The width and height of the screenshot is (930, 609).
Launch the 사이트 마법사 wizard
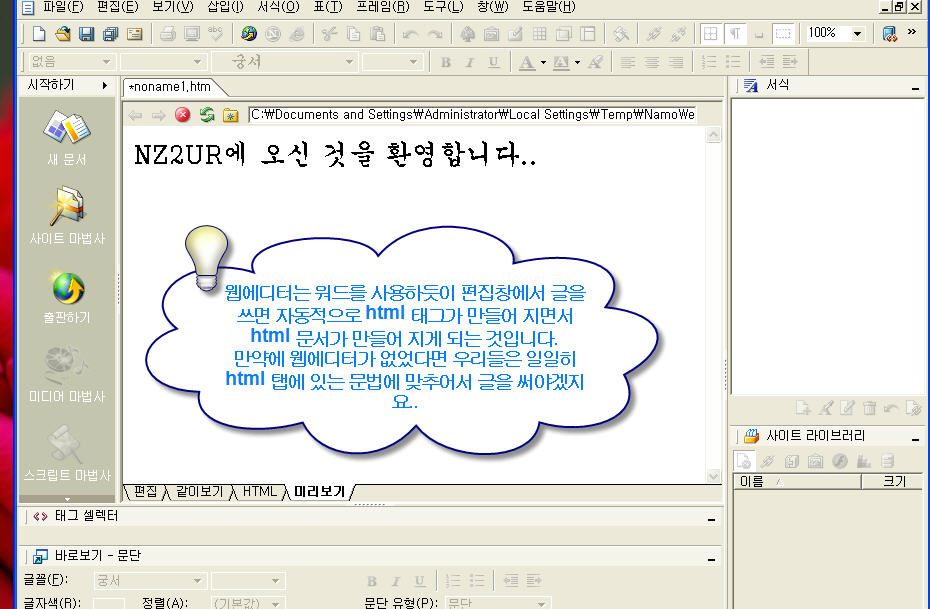[x=67, y=216]
